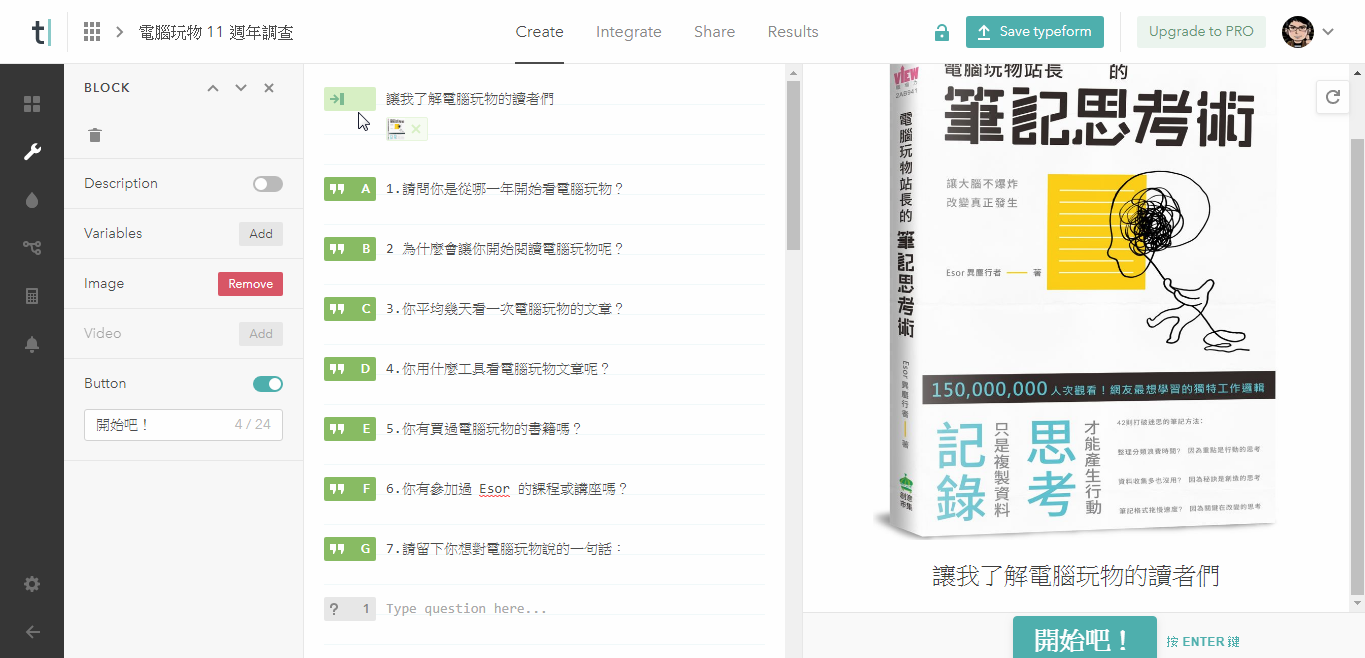The image size is (1365, 658).
Task: Open the Notifications bell sidebar icon
Action: (x=32, y=344)
